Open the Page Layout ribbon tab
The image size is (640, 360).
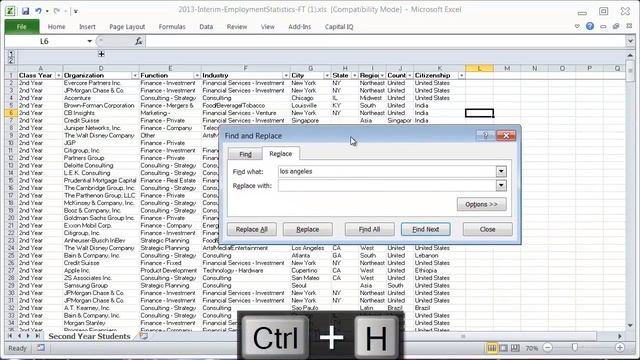pos(127,27)
